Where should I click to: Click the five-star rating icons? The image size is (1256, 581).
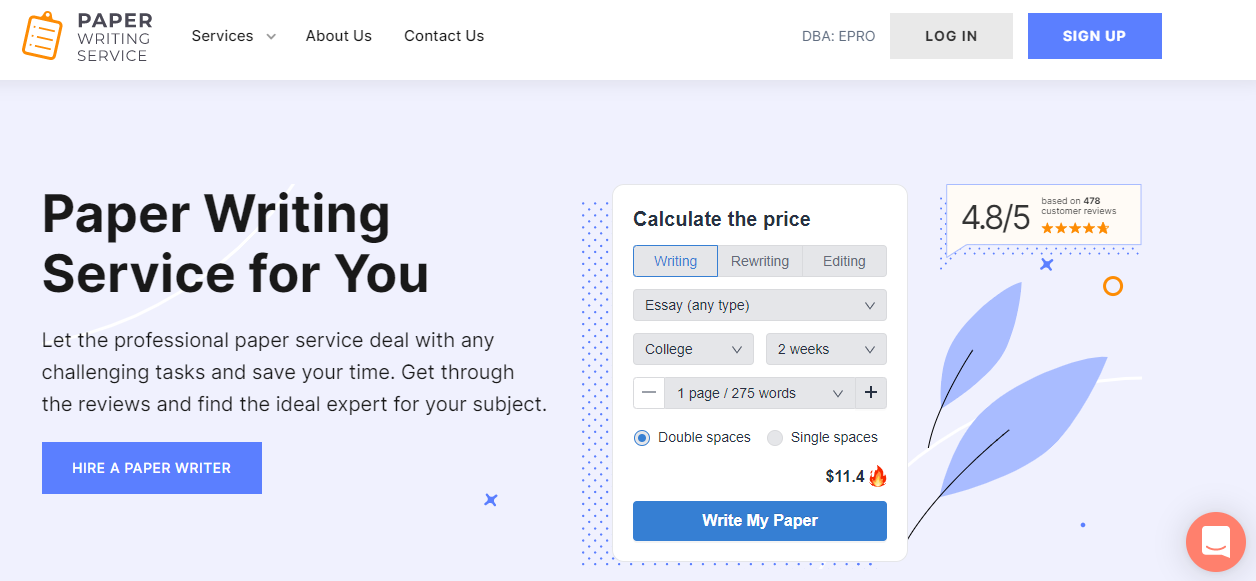pos(1075,228)
